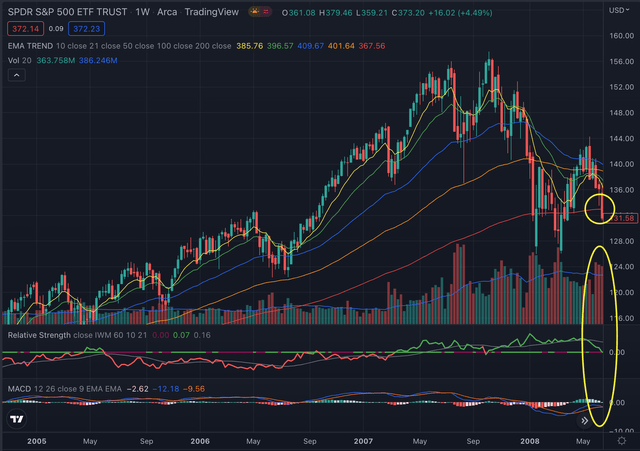Screen dimensions: 640x451
Task: Click the 363.758M volume value
Action: (x=56, y=60)
